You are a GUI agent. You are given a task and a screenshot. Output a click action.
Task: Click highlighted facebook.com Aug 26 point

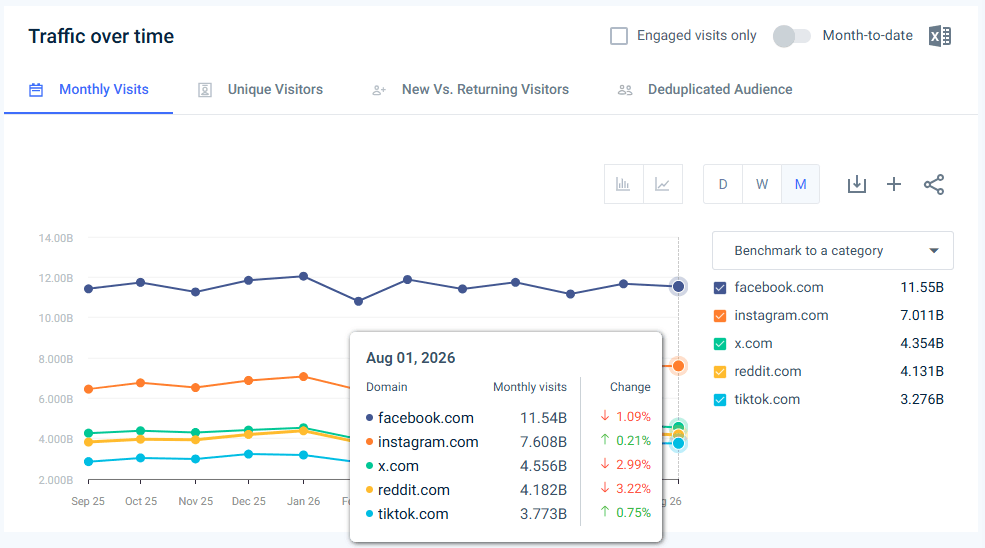point(678,287)
